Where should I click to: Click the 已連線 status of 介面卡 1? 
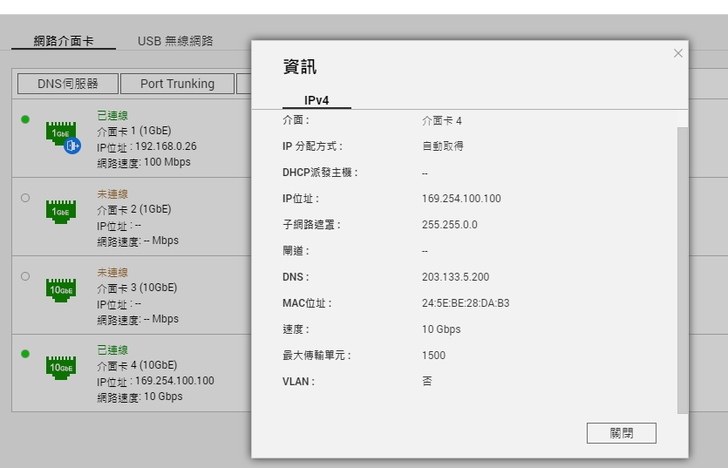(x=112, y=115)
